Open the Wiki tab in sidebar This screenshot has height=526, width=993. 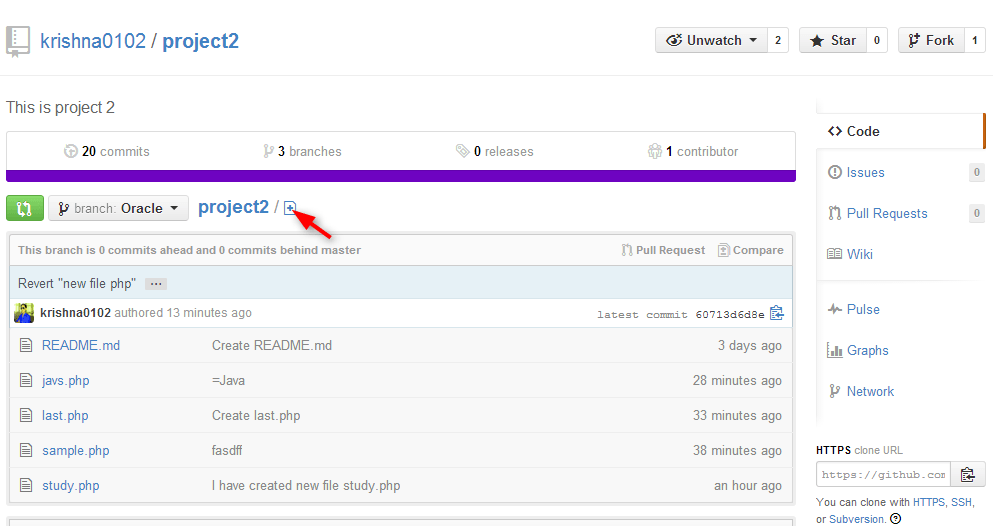[x=850, y=254]
